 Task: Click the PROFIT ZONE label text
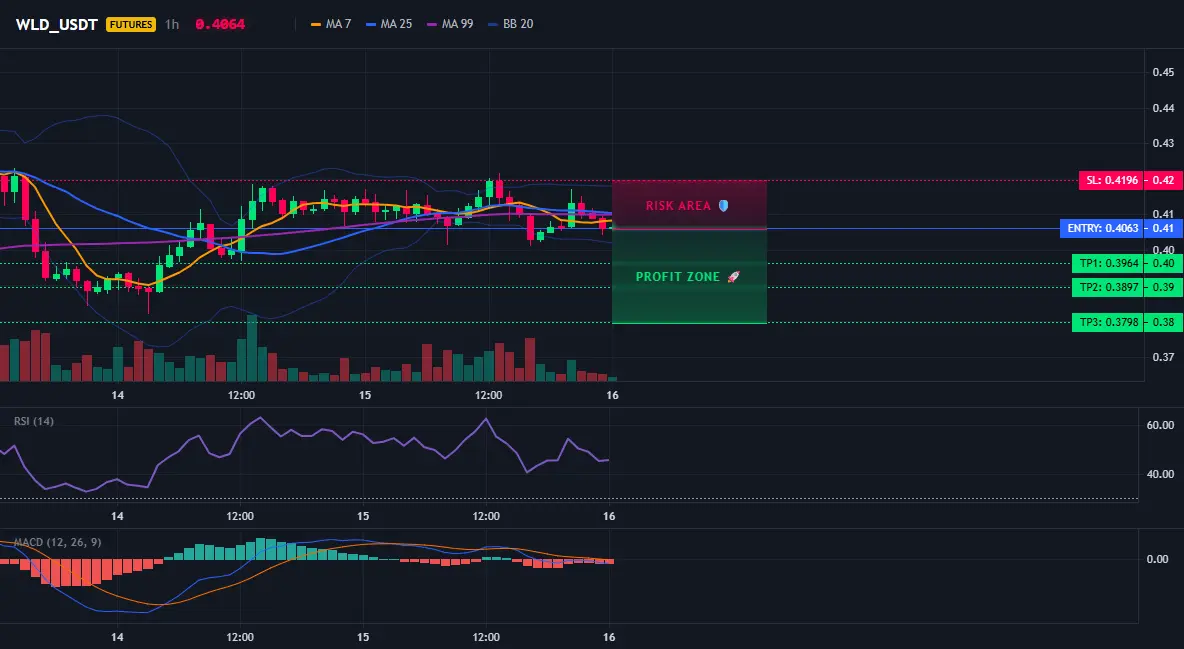click(677, 277)
